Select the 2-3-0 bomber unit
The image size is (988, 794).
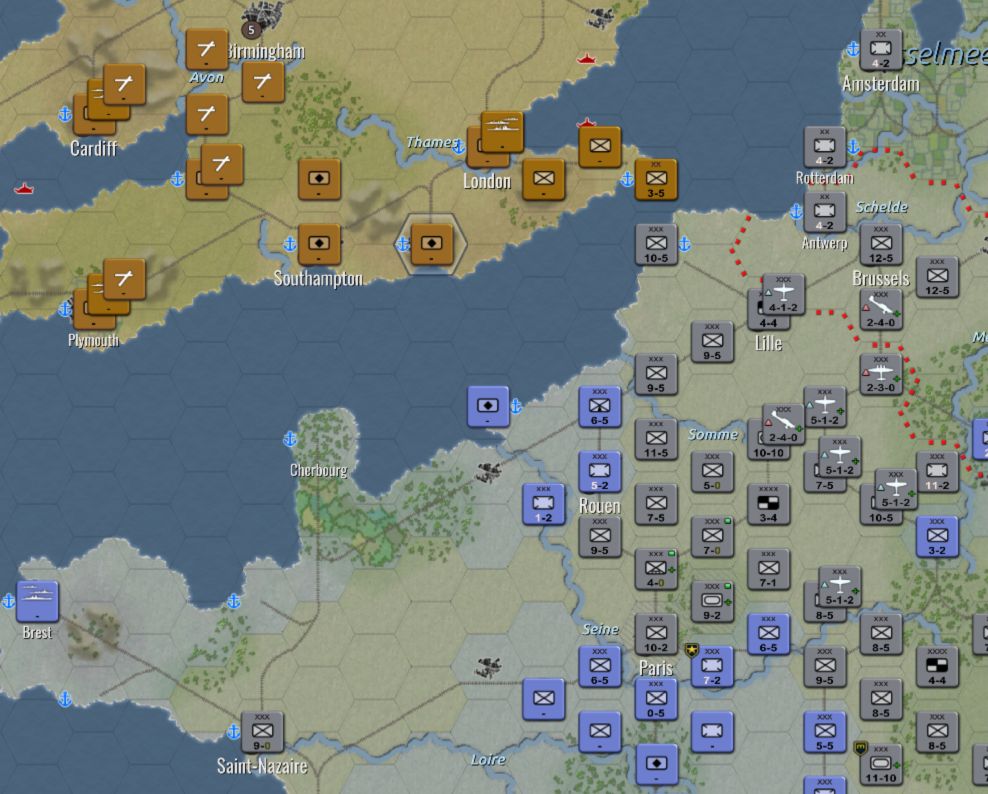881,376
